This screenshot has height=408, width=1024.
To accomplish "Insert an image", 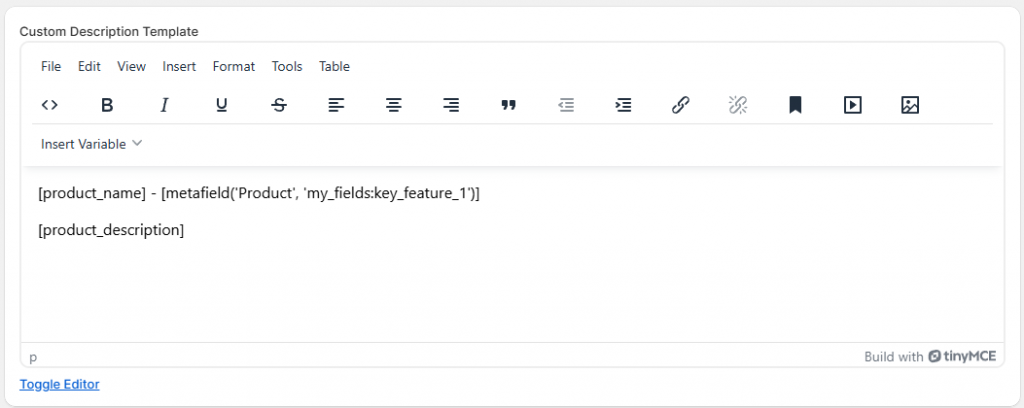I will 910,104.
